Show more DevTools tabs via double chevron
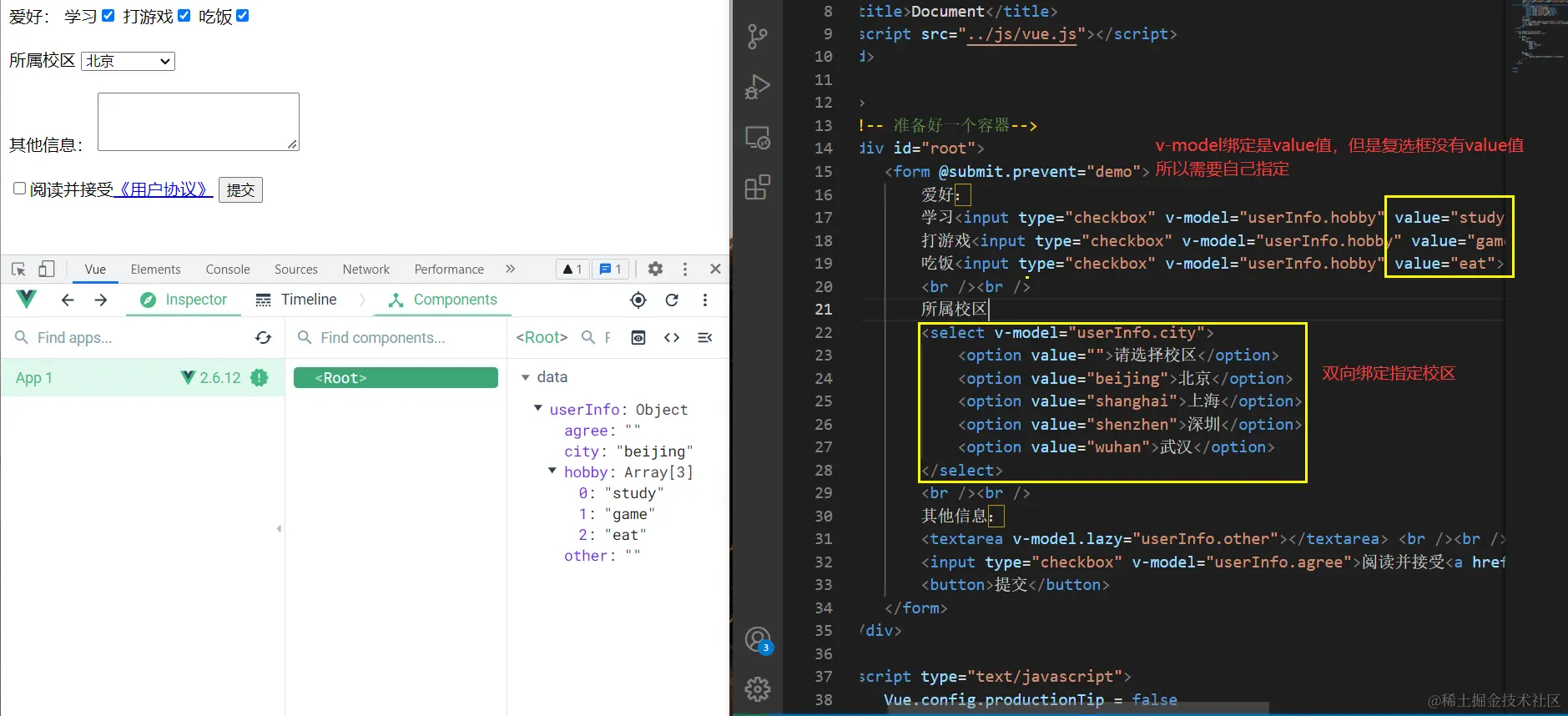The width and height of the screenshot is (1568, 716). point(510,269)
